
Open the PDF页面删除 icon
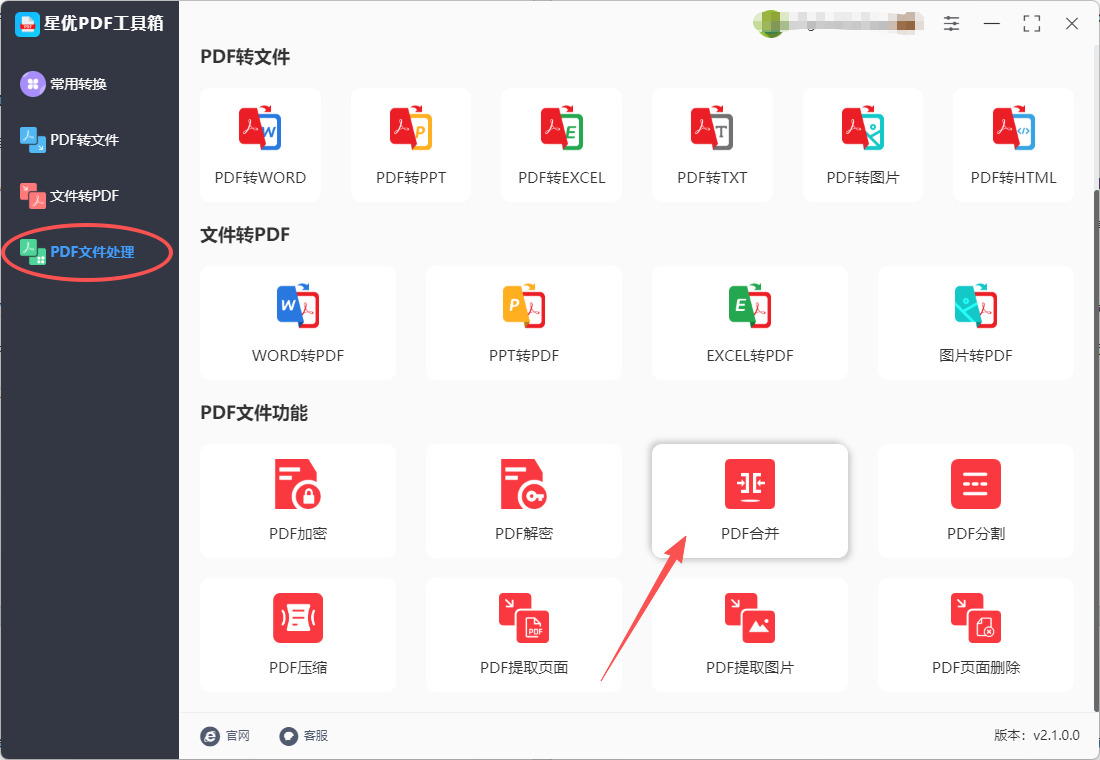976,618
